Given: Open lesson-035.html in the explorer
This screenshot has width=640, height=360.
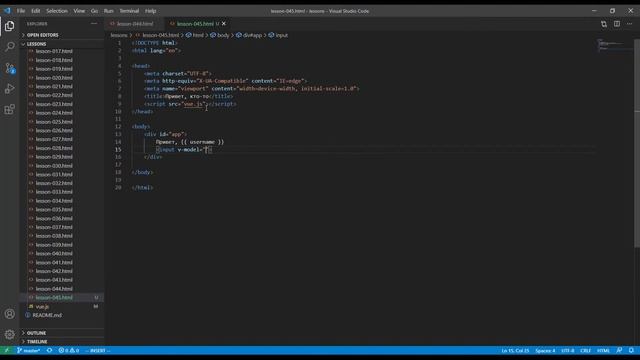Looking at the screenshot, I should (x=54, y=209).
